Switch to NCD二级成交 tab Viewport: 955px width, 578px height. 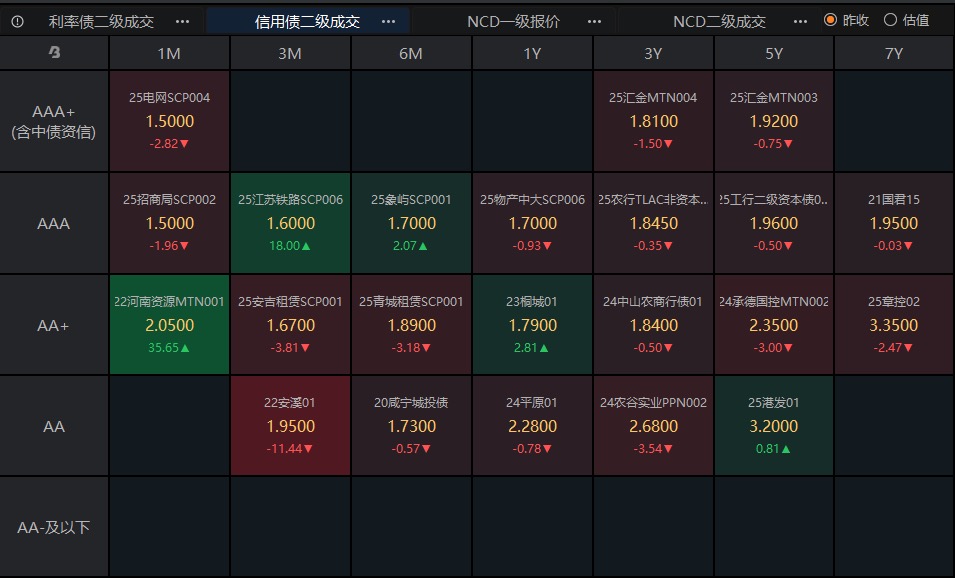(x=719, y=22)
